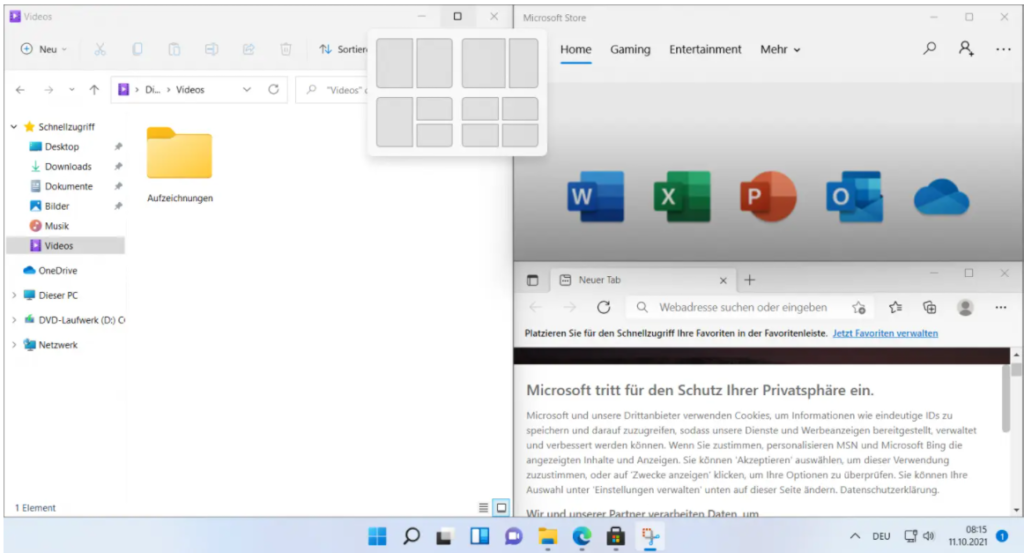The width and height of the screenshot is (1024, 553).
Task: Open the Entertainment tab in Store
Action: tap(705, 49)
